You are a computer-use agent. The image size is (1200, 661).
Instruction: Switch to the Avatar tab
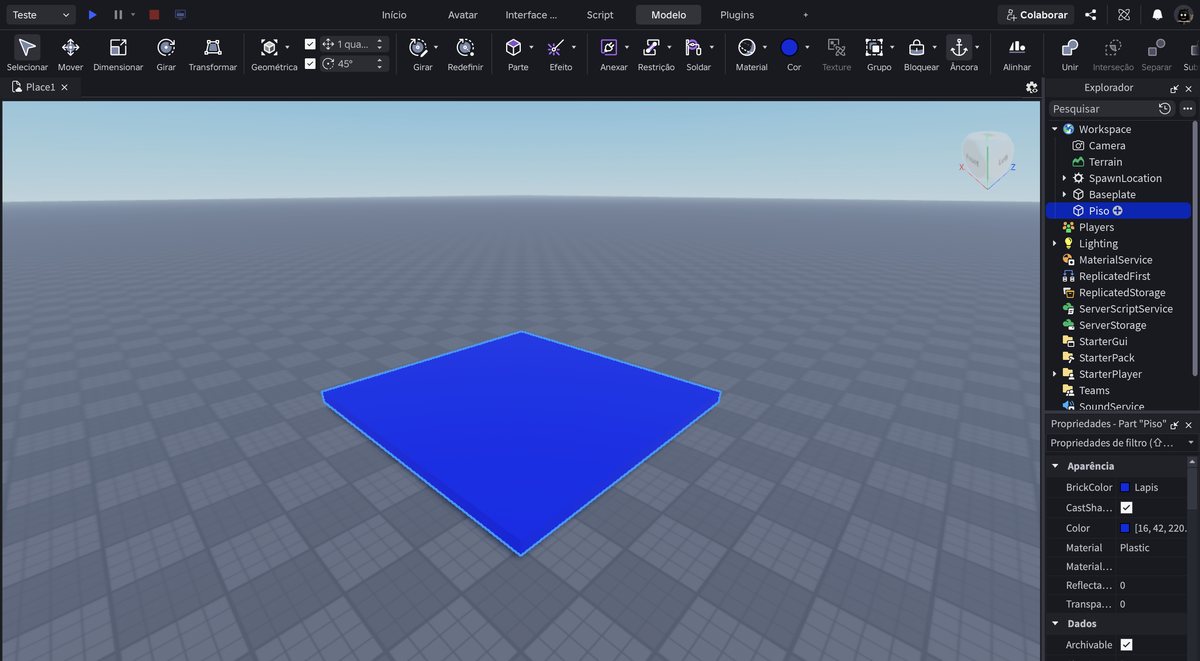click(x=462, y=15)
